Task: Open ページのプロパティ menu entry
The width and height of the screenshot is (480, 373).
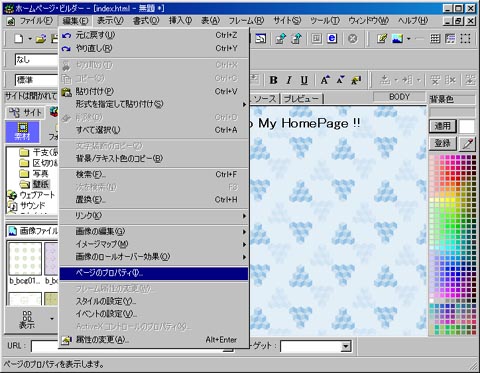Action: [x=154, y=273]
